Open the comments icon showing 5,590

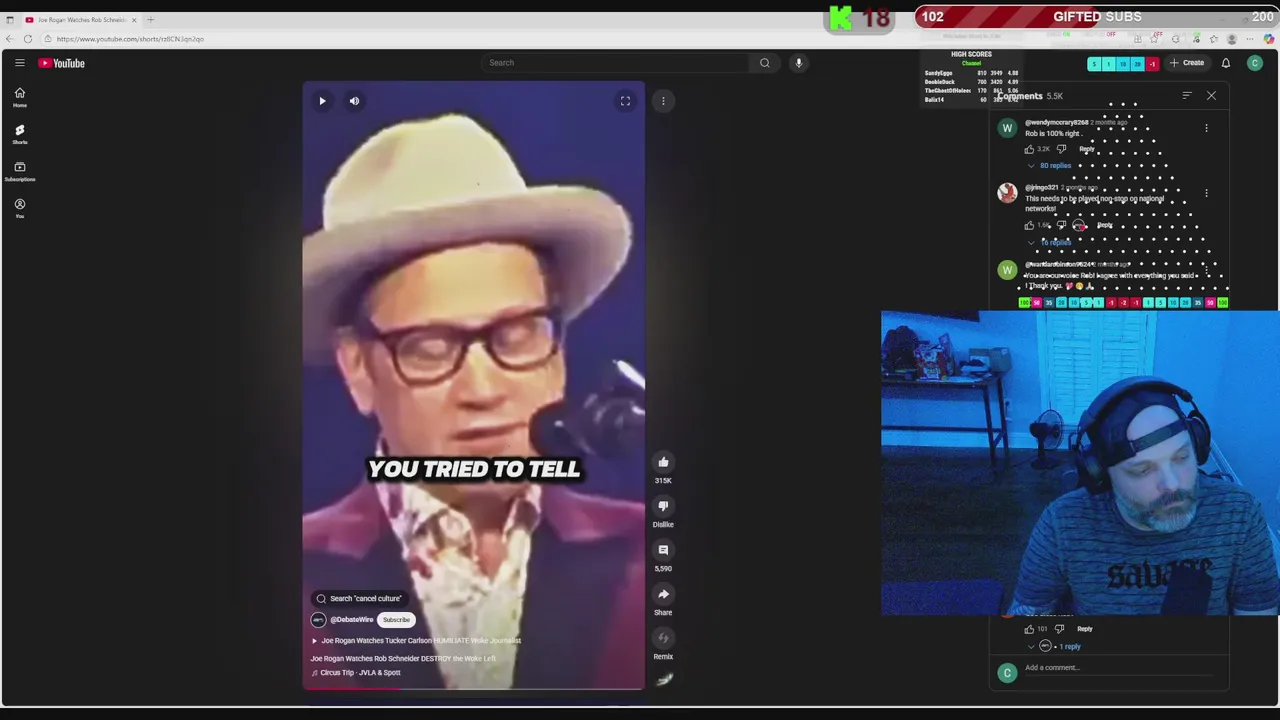663,550
